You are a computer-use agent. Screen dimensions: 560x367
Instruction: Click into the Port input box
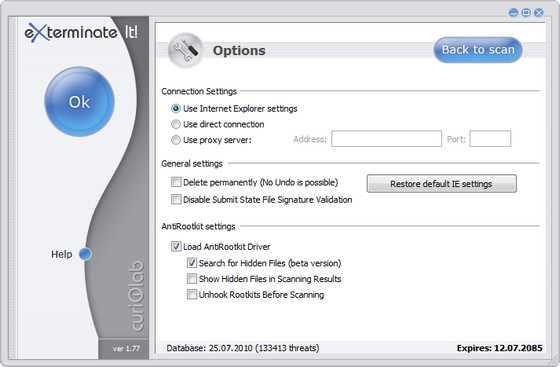coord(490,139)
